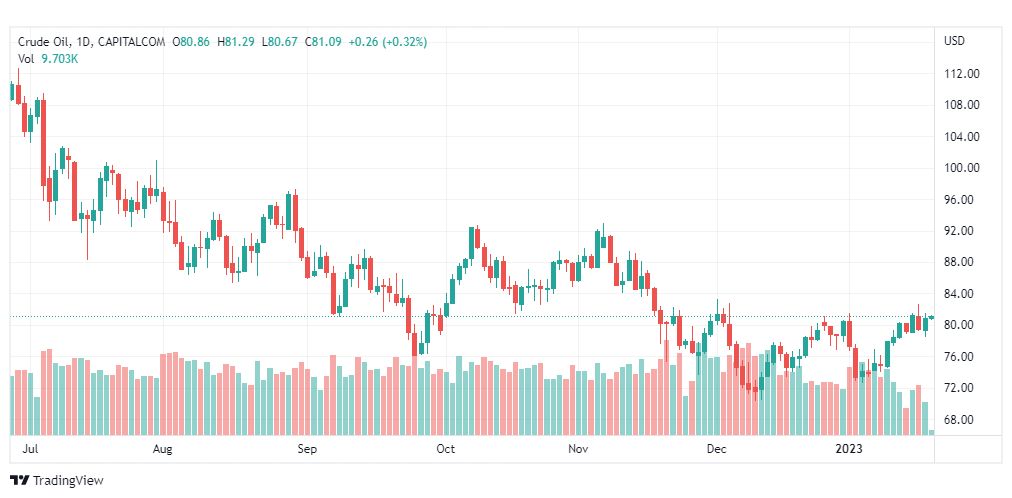Click the Sep time axis marker

(307, 450)
